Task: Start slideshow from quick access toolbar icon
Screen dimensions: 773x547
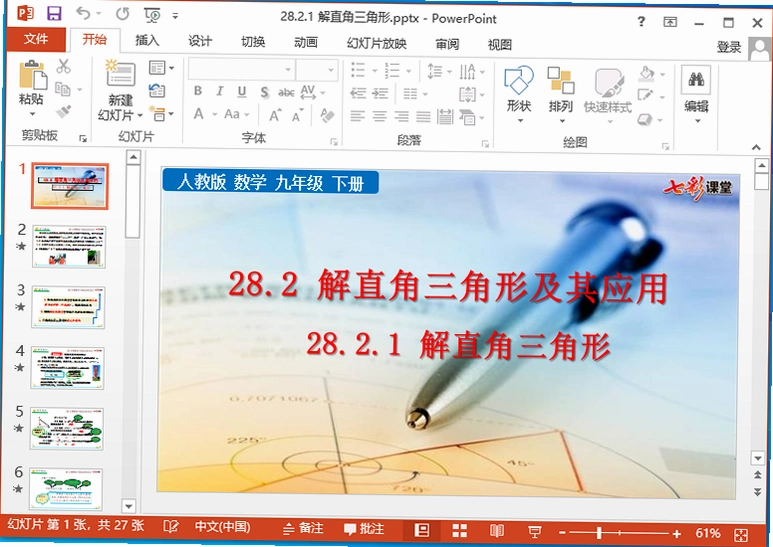Action: [152, 15]
